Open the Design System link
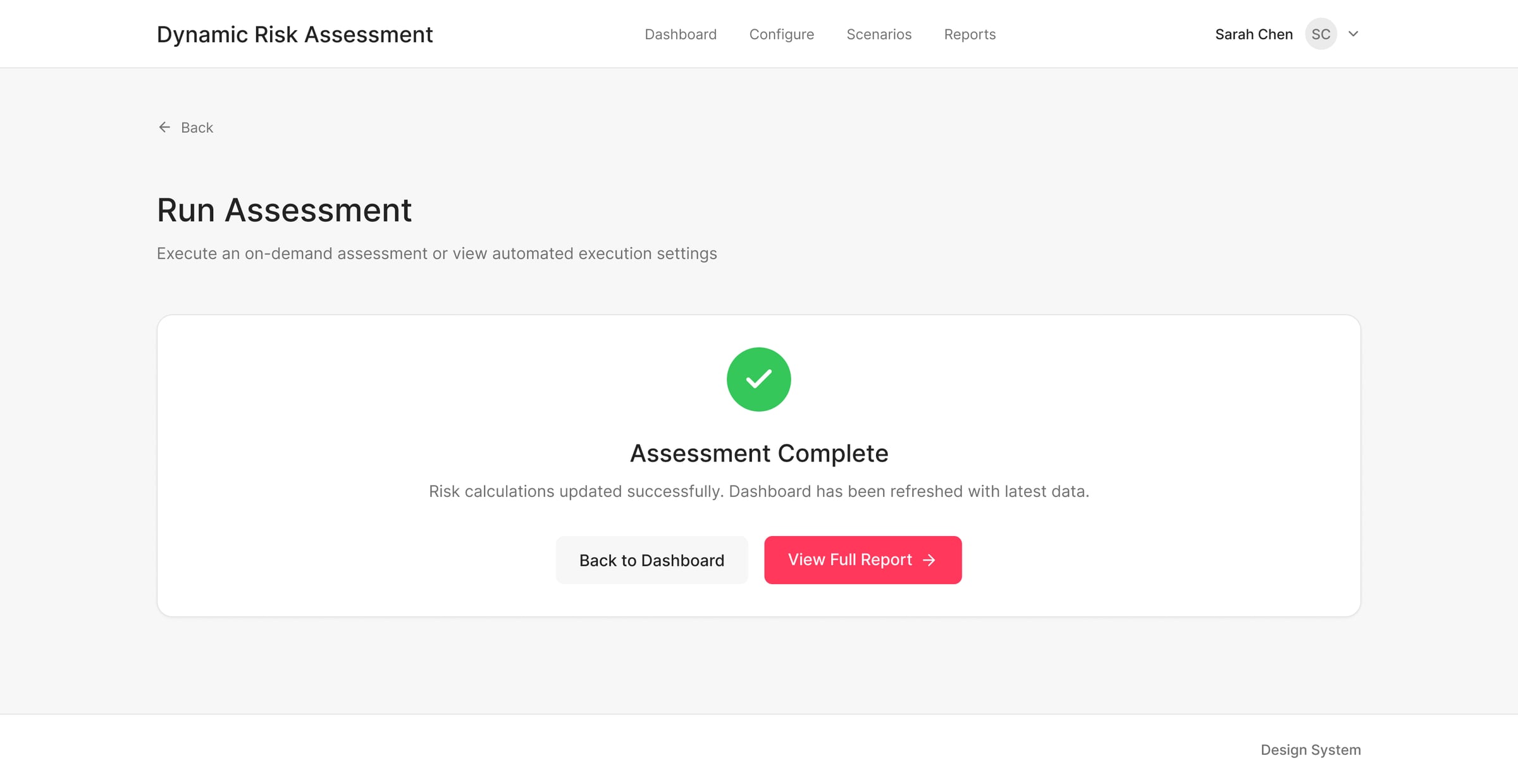The image size is (1518, 784). click(1310, 750)
